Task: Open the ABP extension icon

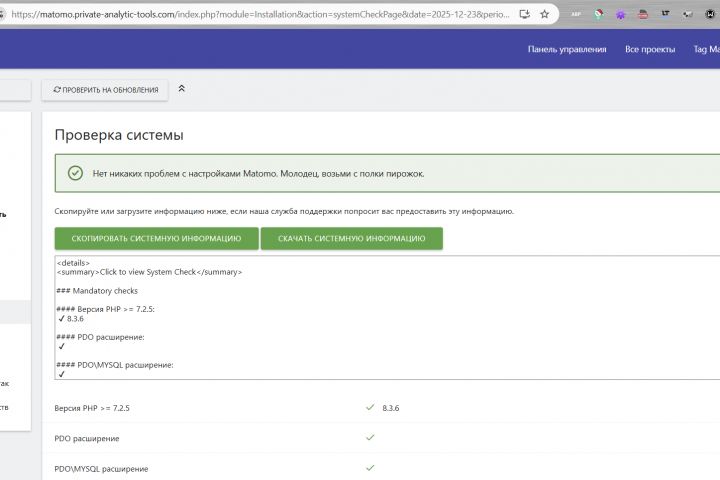Action: click(x=576, y=14)
